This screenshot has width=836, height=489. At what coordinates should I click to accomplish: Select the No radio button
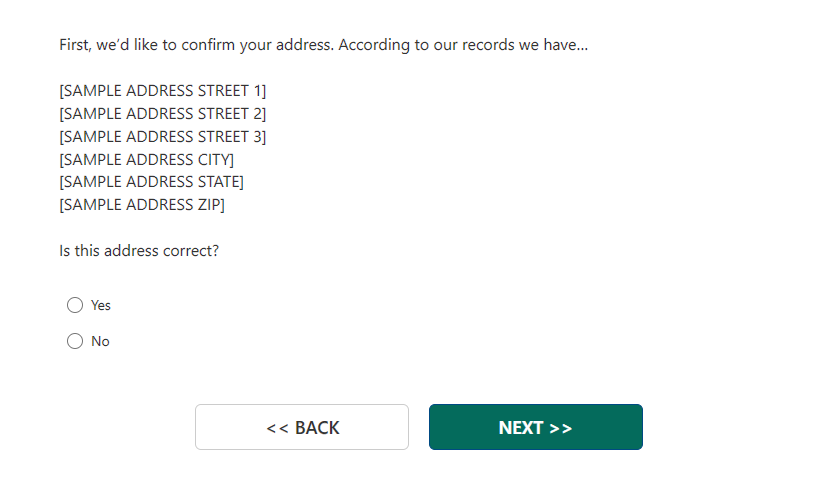[x=75, y=341]
